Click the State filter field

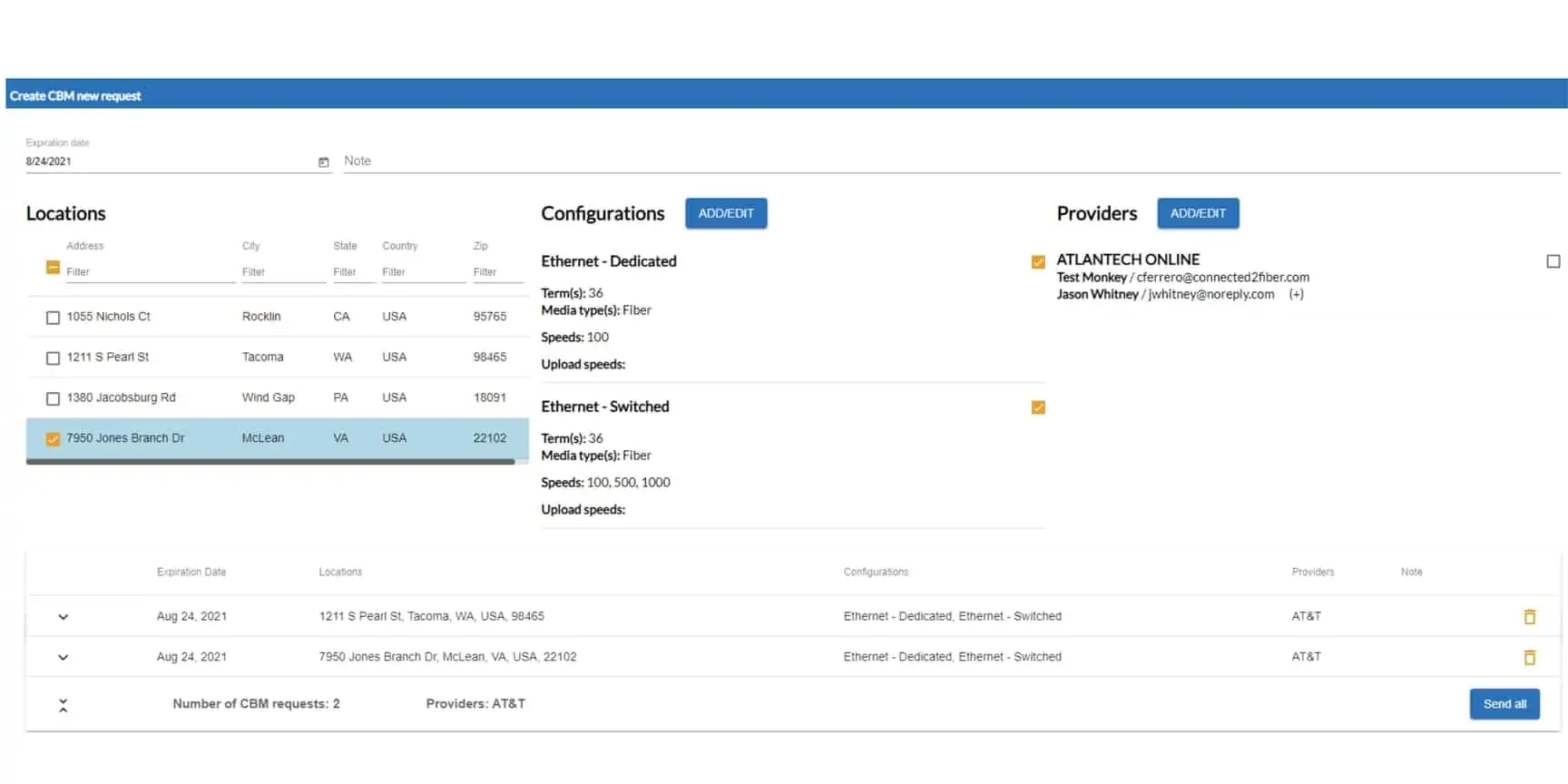[x=353, y=272]
